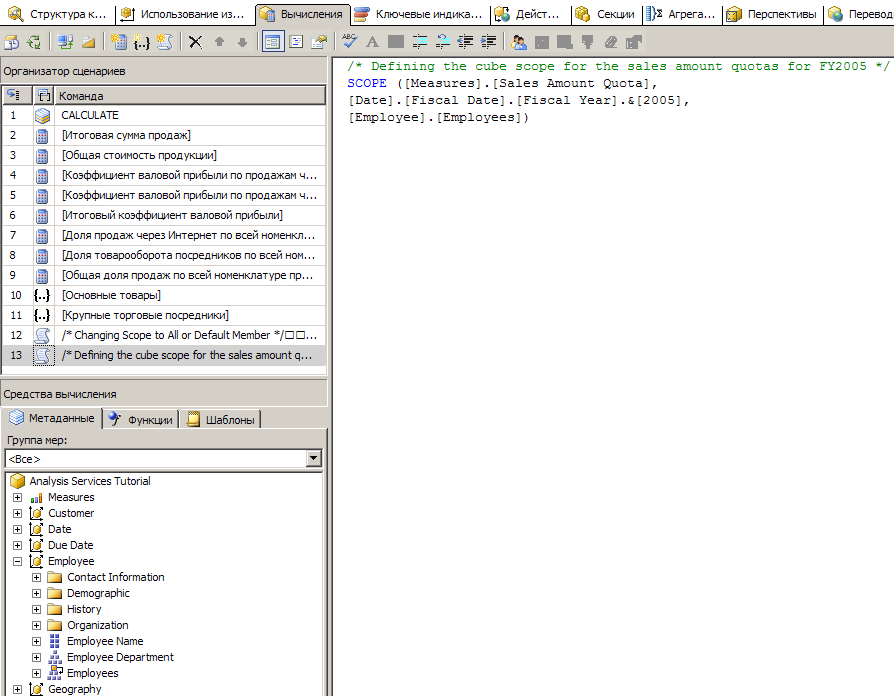The image size is (894, 696).
Task: Select the CALCULATE command row
Action: 164,115
